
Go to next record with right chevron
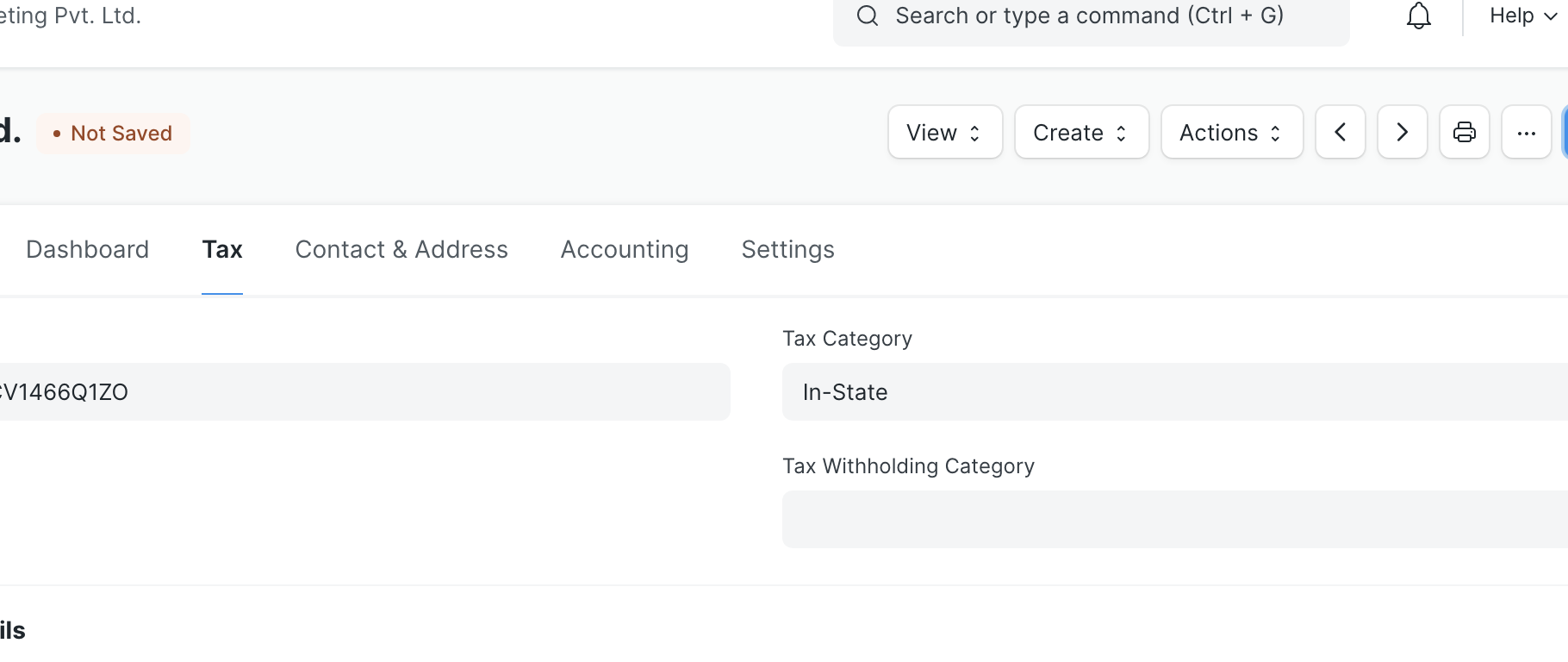coord(1403,132)
